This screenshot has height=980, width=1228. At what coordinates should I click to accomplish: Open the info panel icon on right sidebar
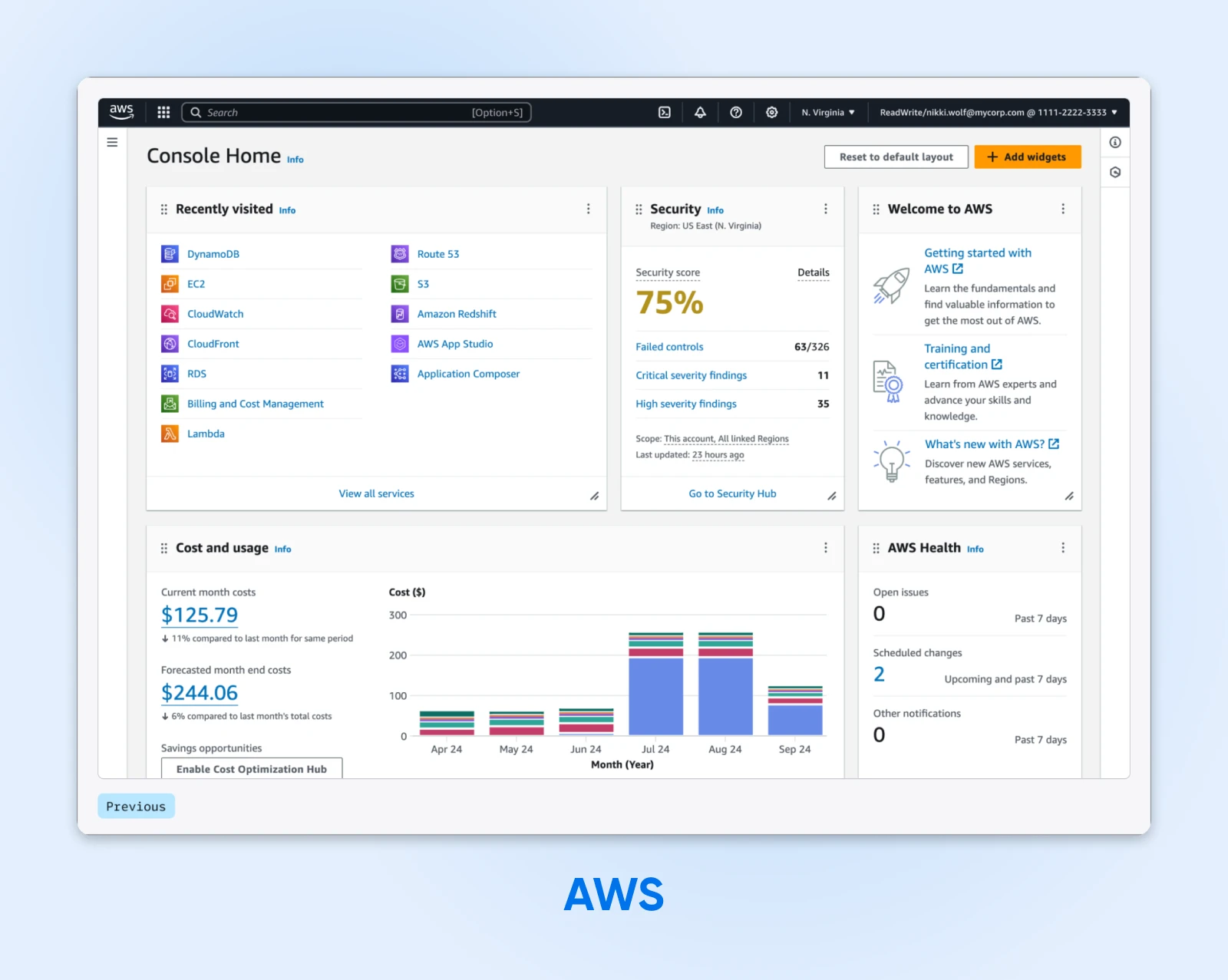click(1115, 143)
